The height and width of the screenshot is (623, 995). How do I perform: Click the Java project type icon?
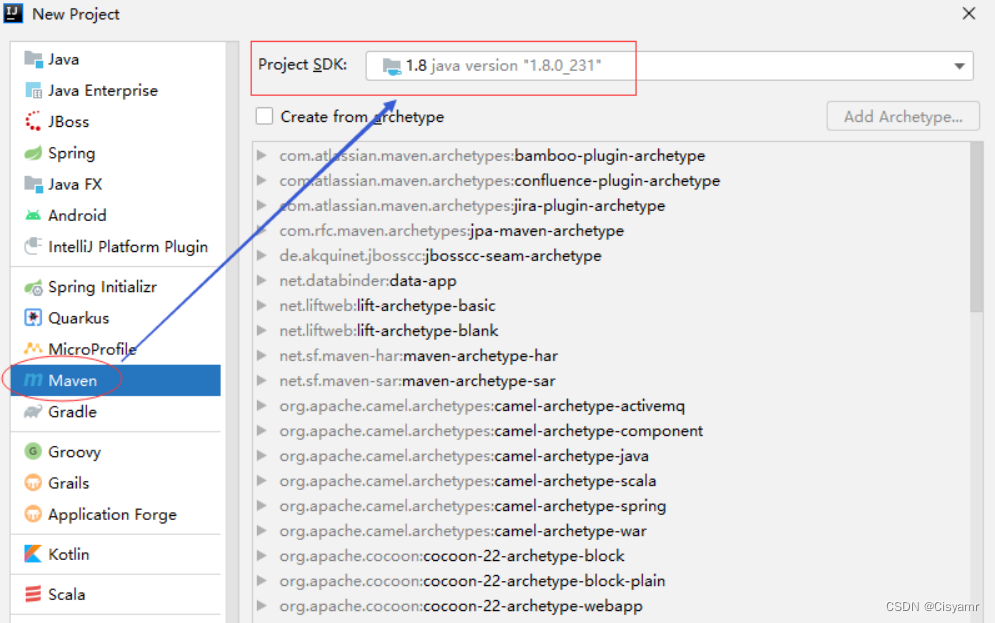tap(33, 60)
